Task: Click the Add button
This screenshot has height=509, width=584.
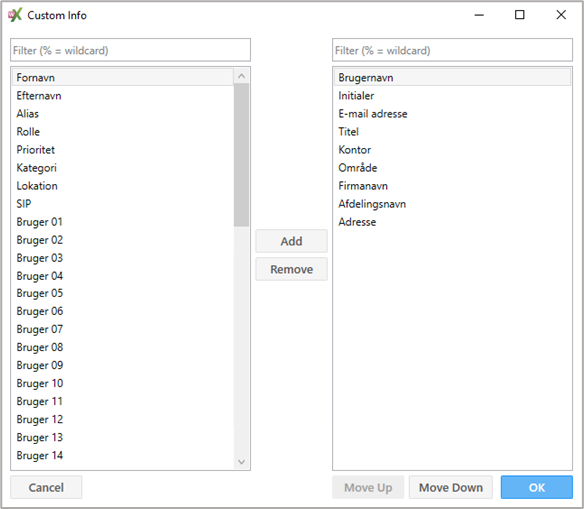Action: click(291, 241)
